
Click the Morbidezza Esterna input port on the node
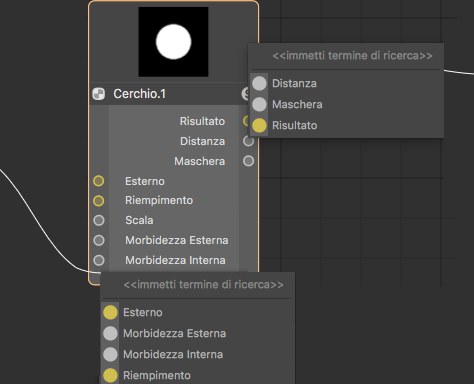click(99, 240)
